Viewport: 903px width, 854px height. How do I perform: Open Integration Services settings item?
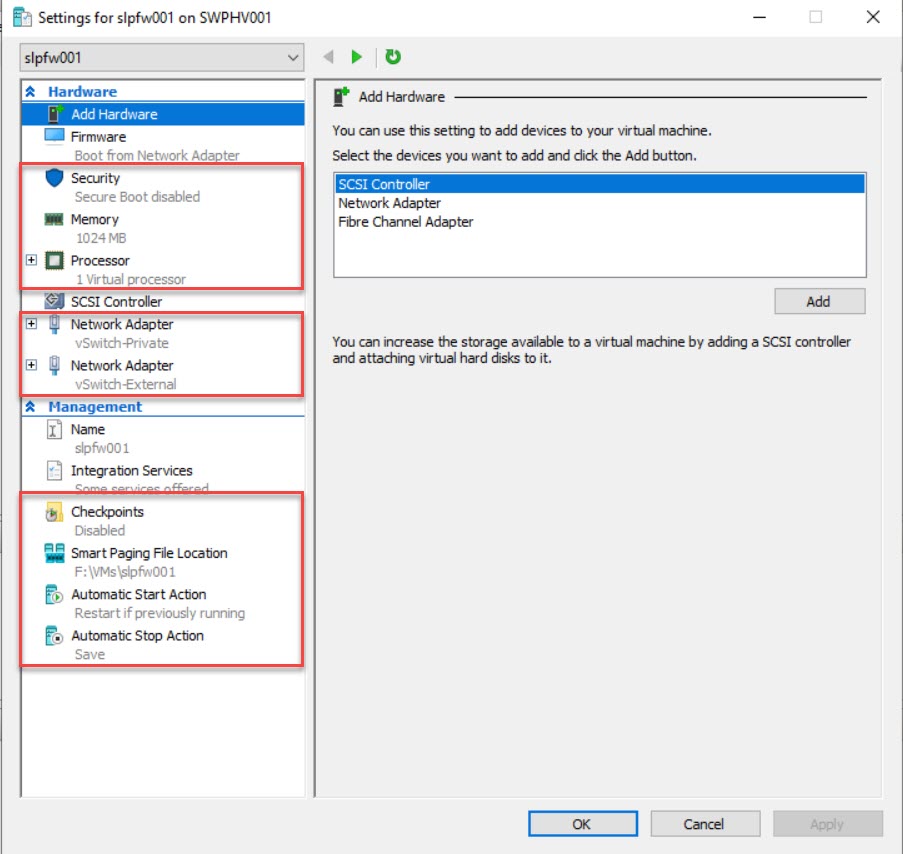131,471
